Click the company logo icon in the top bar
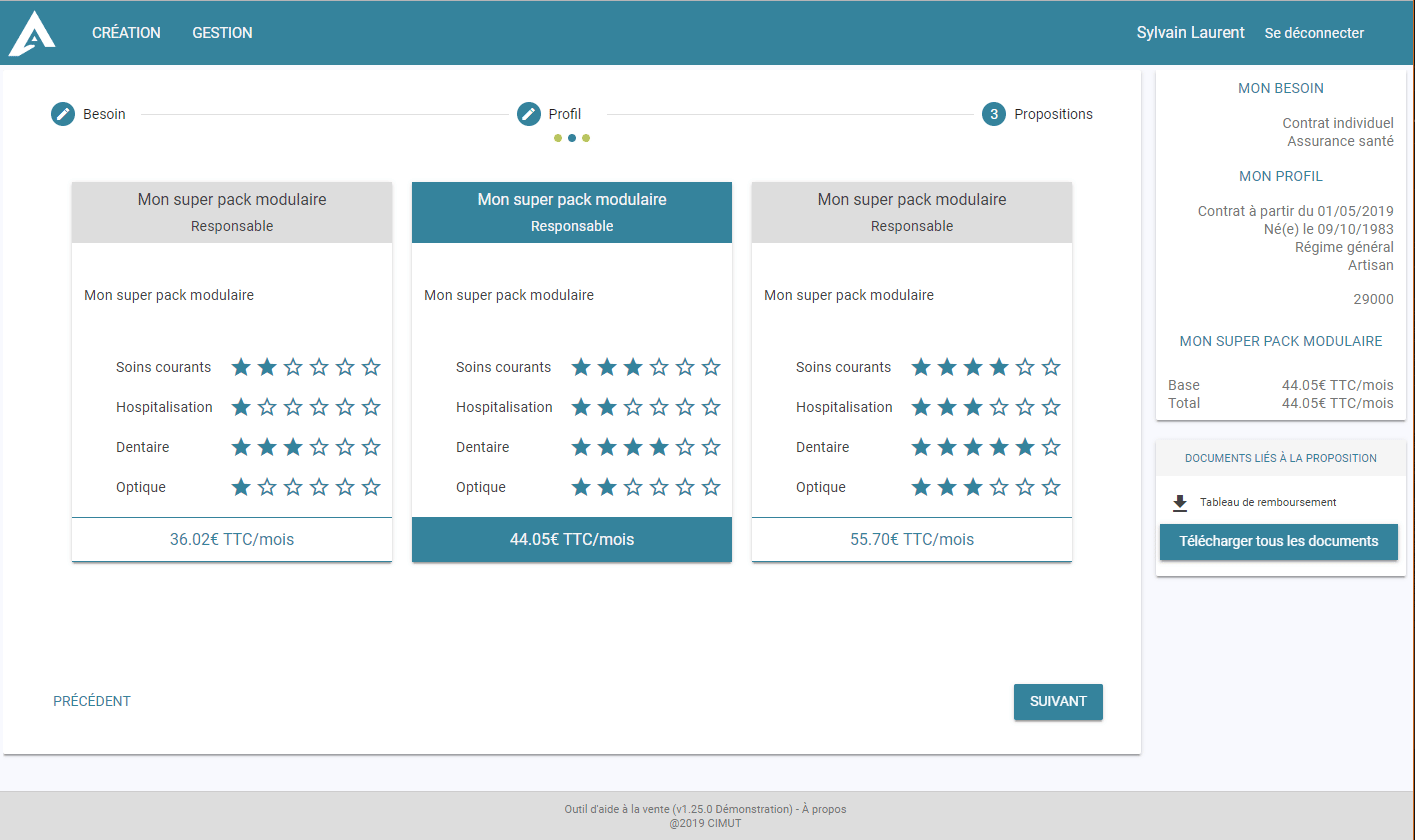This screenshot has width=1415, height=840. 31,32
